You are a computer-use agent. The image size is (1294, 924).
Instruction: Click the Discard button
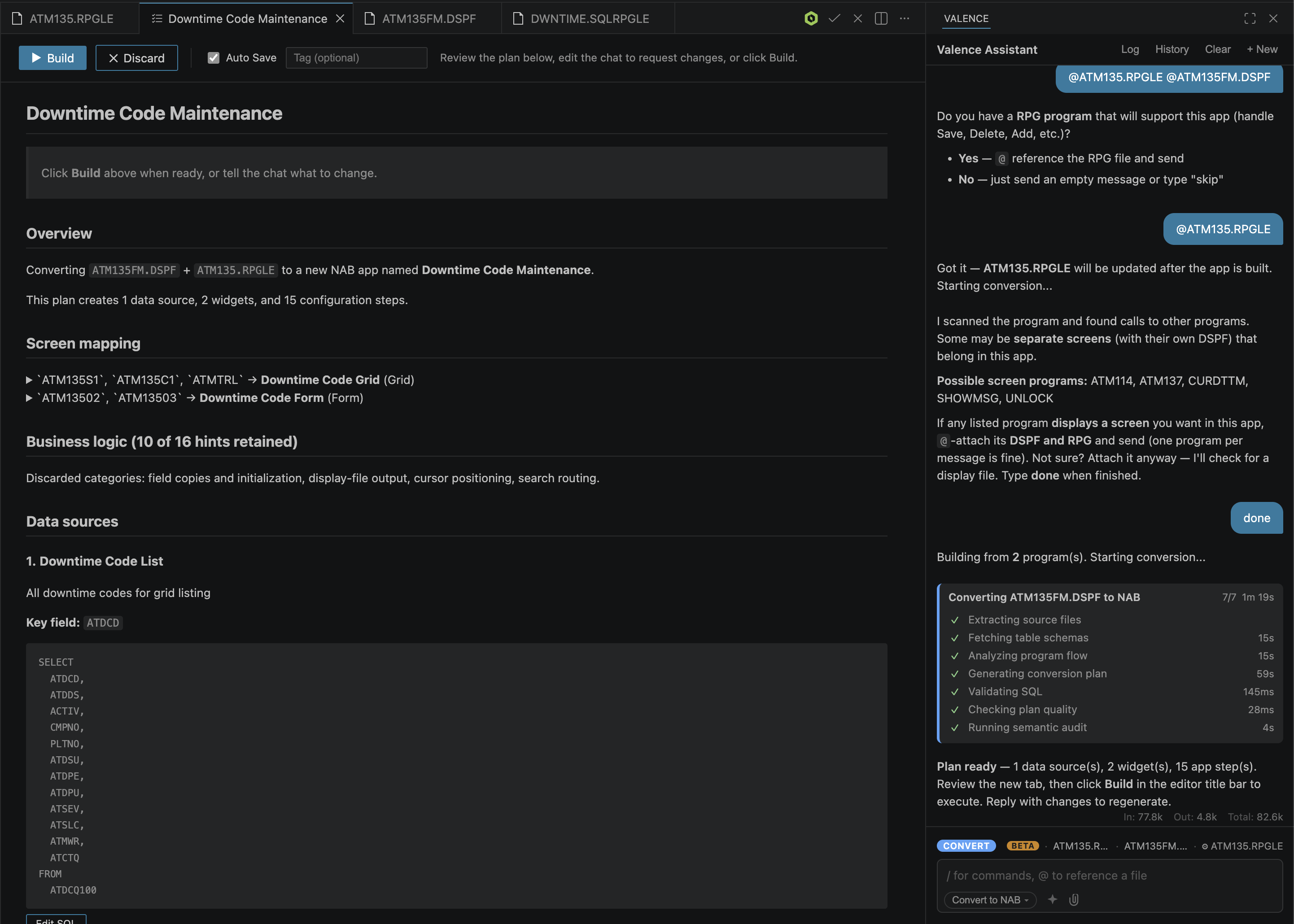[x=136, y=58]
